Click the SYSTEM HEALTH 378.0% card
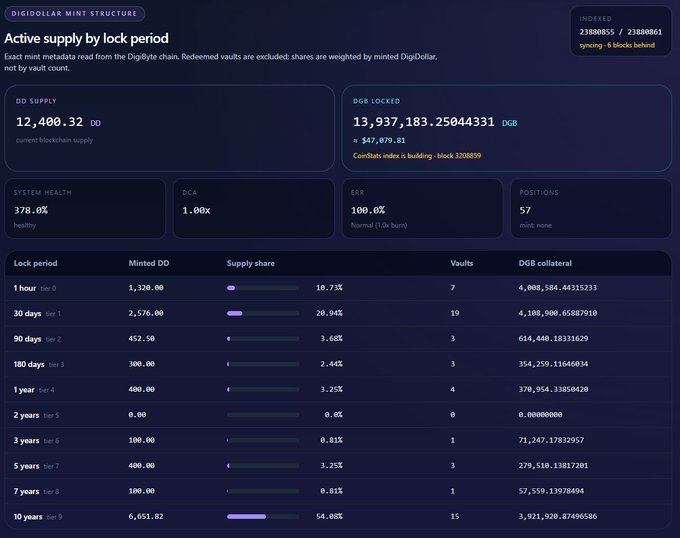 click(x=85, y=209)
